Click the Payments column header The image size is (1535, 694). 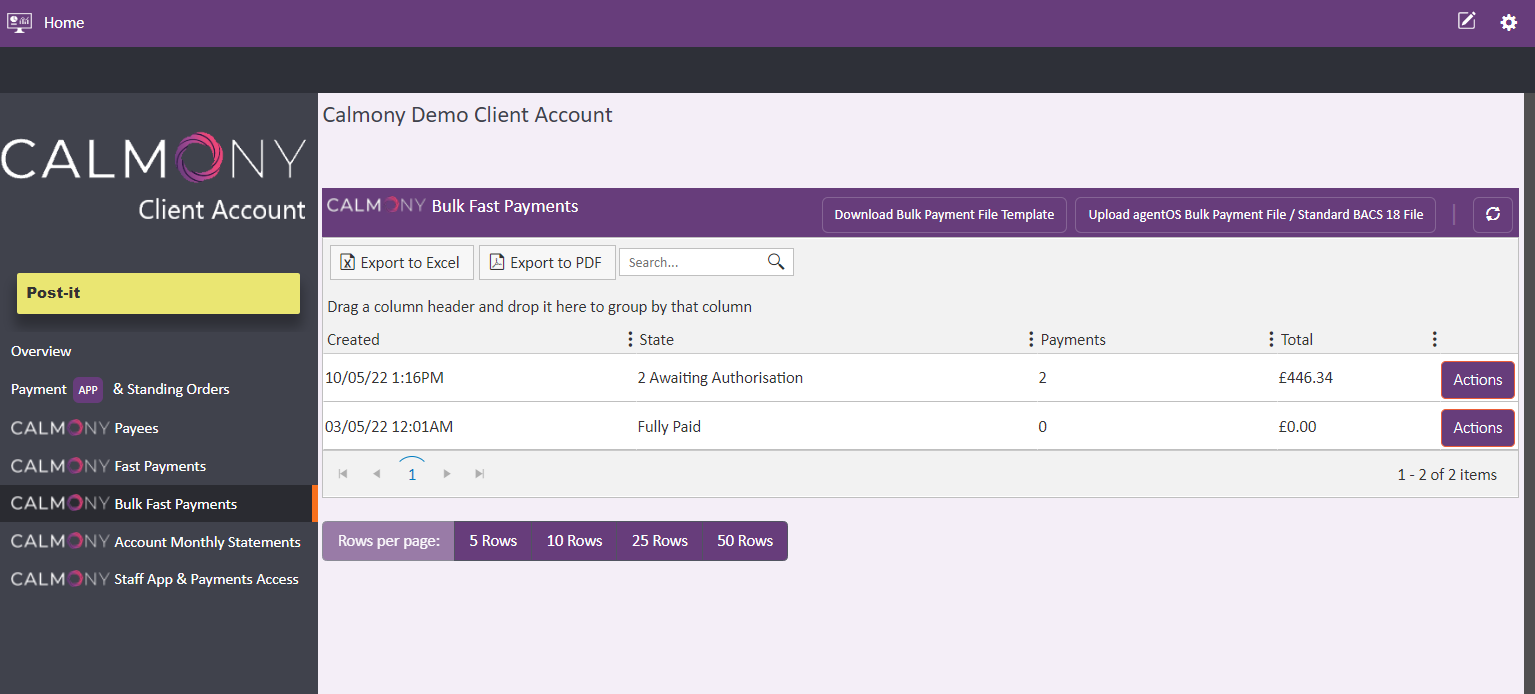click(1073, 339)
